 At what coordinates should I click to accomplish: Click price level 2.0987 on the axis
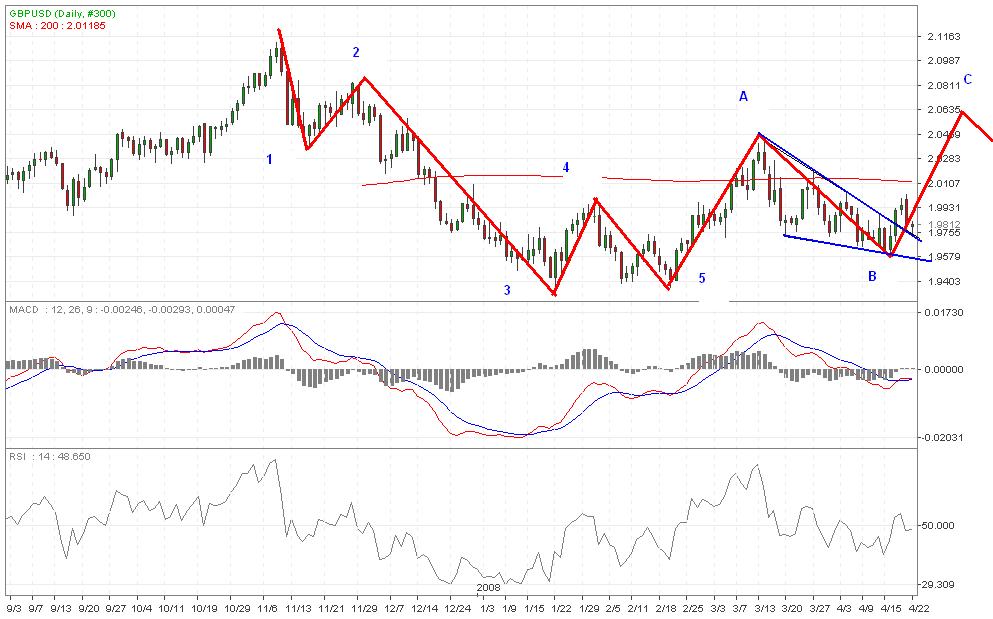(944, 60)
